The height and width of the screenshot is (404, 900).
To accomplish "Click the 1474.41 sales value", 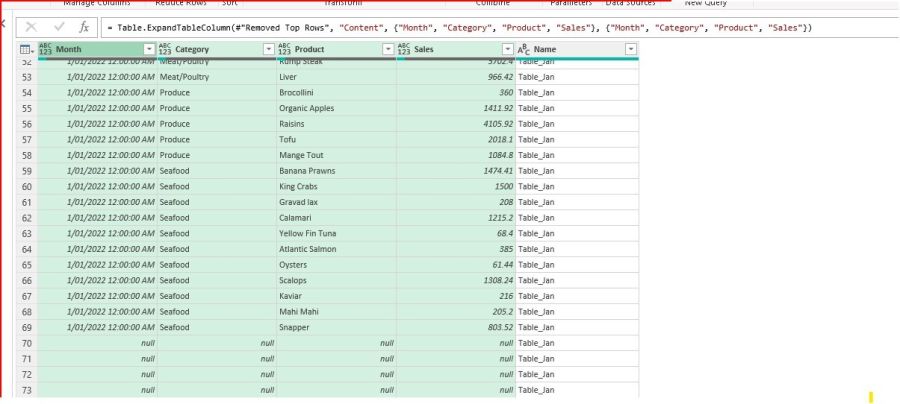I will (498, 170).
